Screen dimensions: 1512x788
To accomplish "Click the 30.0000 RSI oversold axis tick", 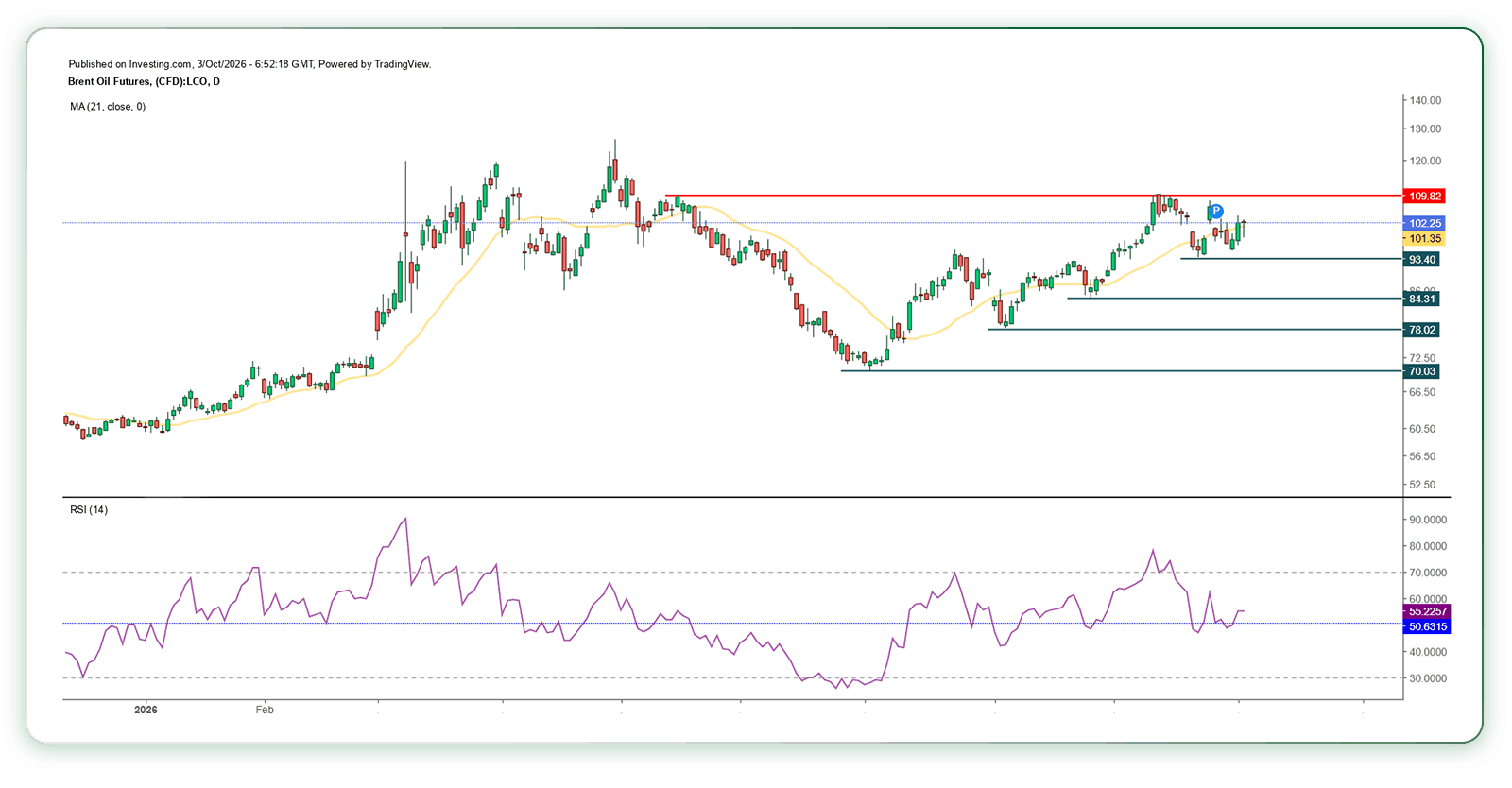I will pos(1428,678).
